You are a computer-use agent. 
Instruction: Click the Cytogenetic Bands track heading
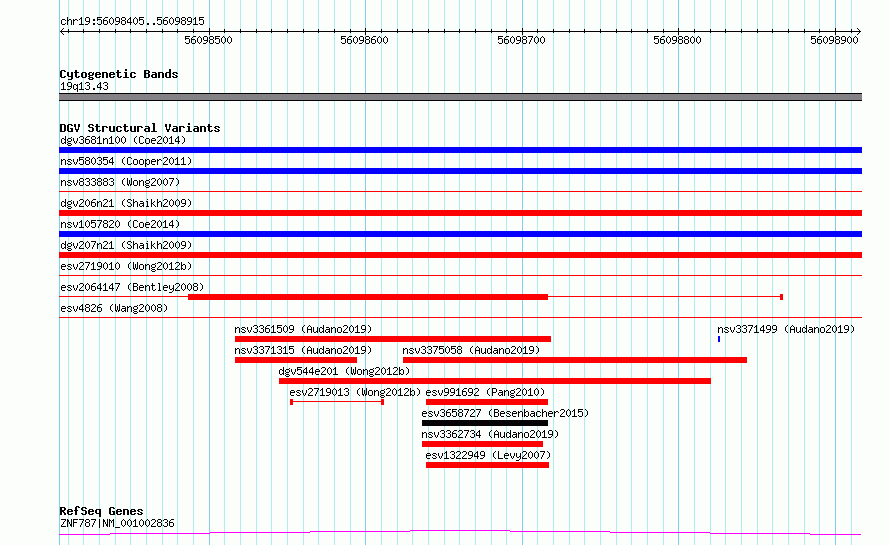pyautogui.click(x=119, y=74)
